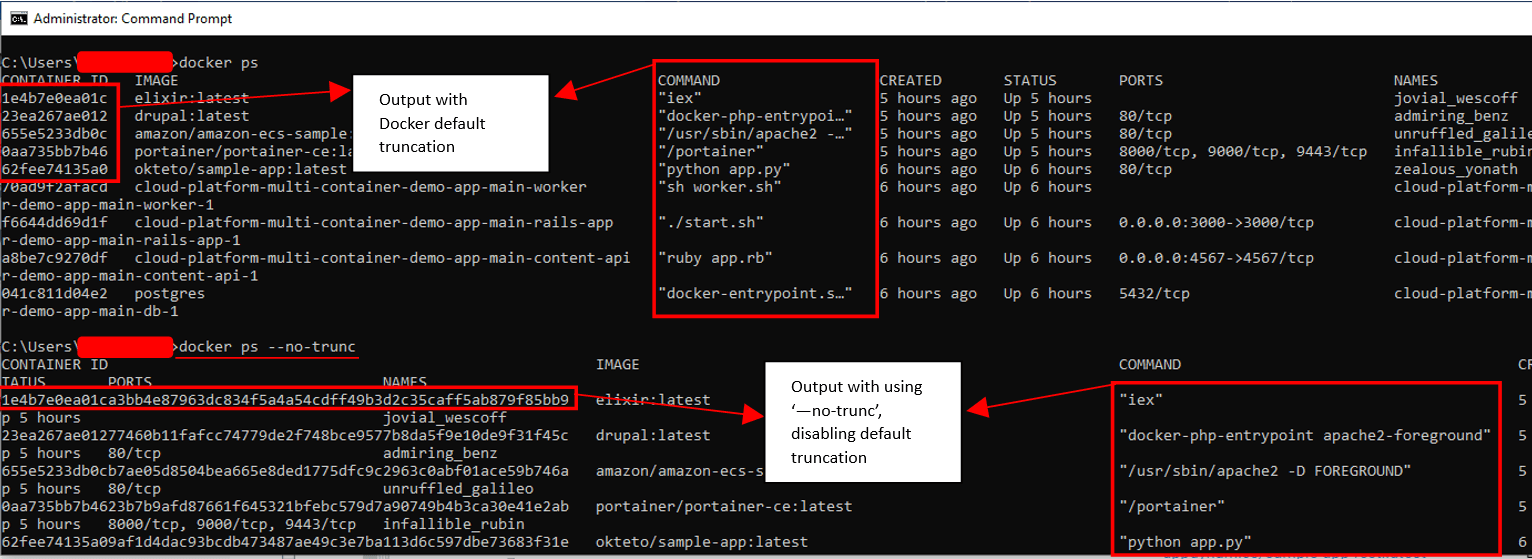Image resolution: width=1532 pixels, height=559 pixels.
Task: Select short container ID 0aa735bb7b46
Action: tap(55, 152)
